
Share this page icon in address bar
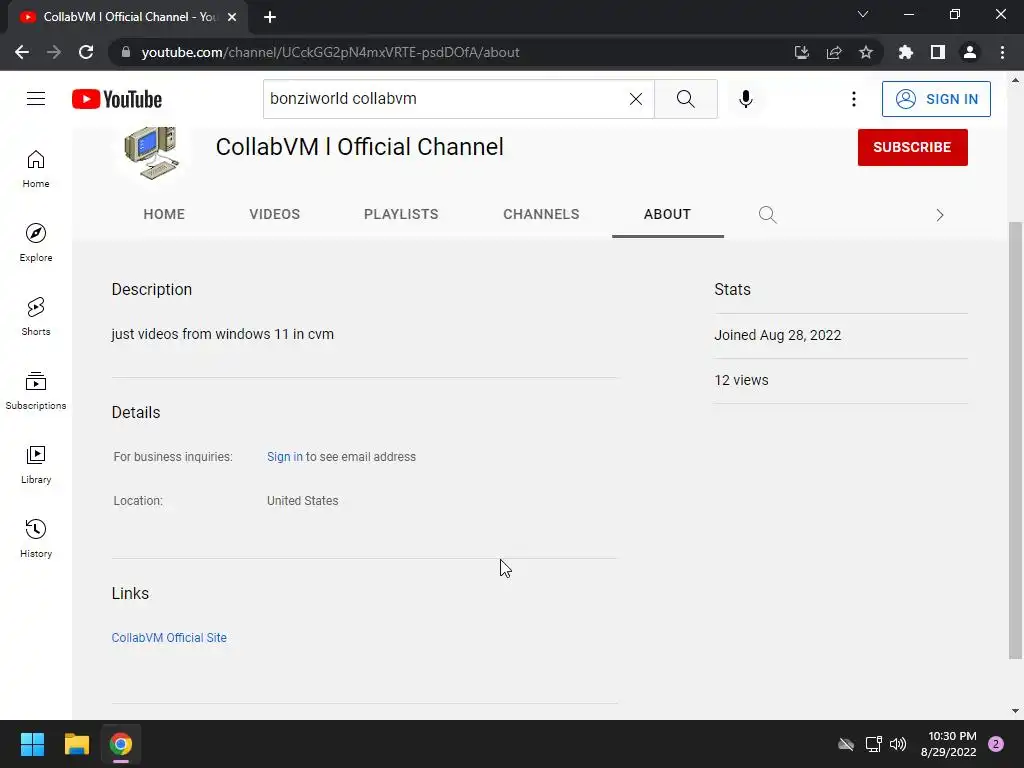pyautogui.click(x=834, y=52)
